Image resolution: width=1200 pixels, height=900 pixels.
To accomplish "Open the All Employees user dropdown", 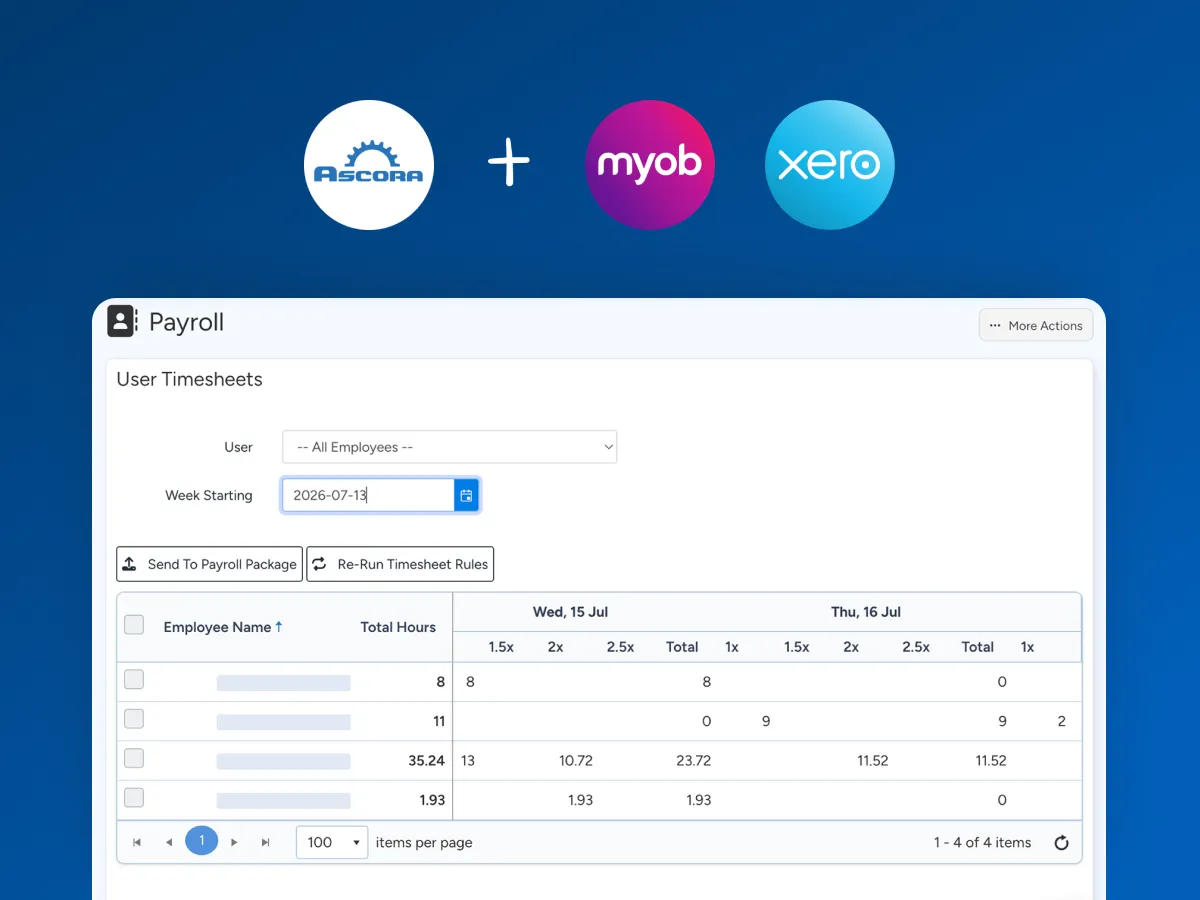I will pyautogui.click(x=450, y=447).
